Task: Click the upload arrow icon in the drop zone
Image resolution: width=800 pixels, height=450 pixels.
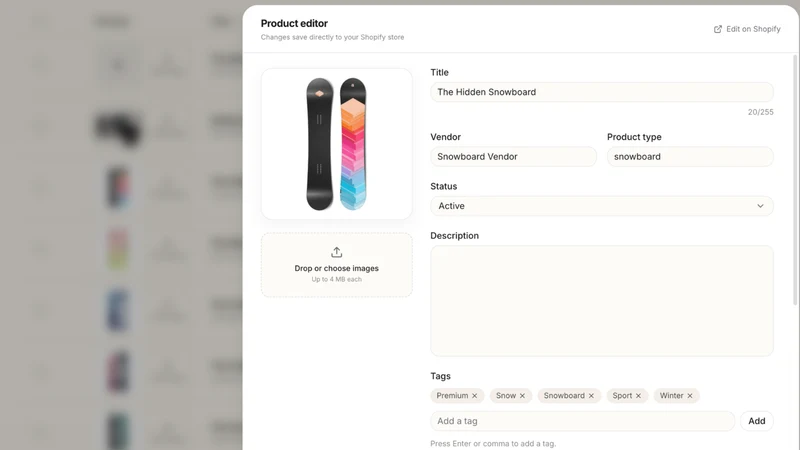Action: pos(337,252)
